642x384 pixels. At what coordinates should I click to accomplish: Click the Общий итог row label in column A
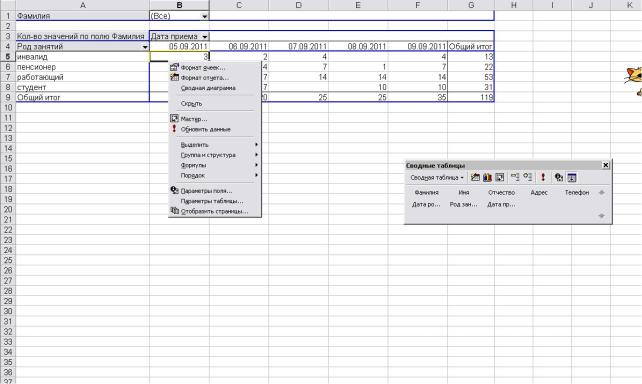click(83, 97)
